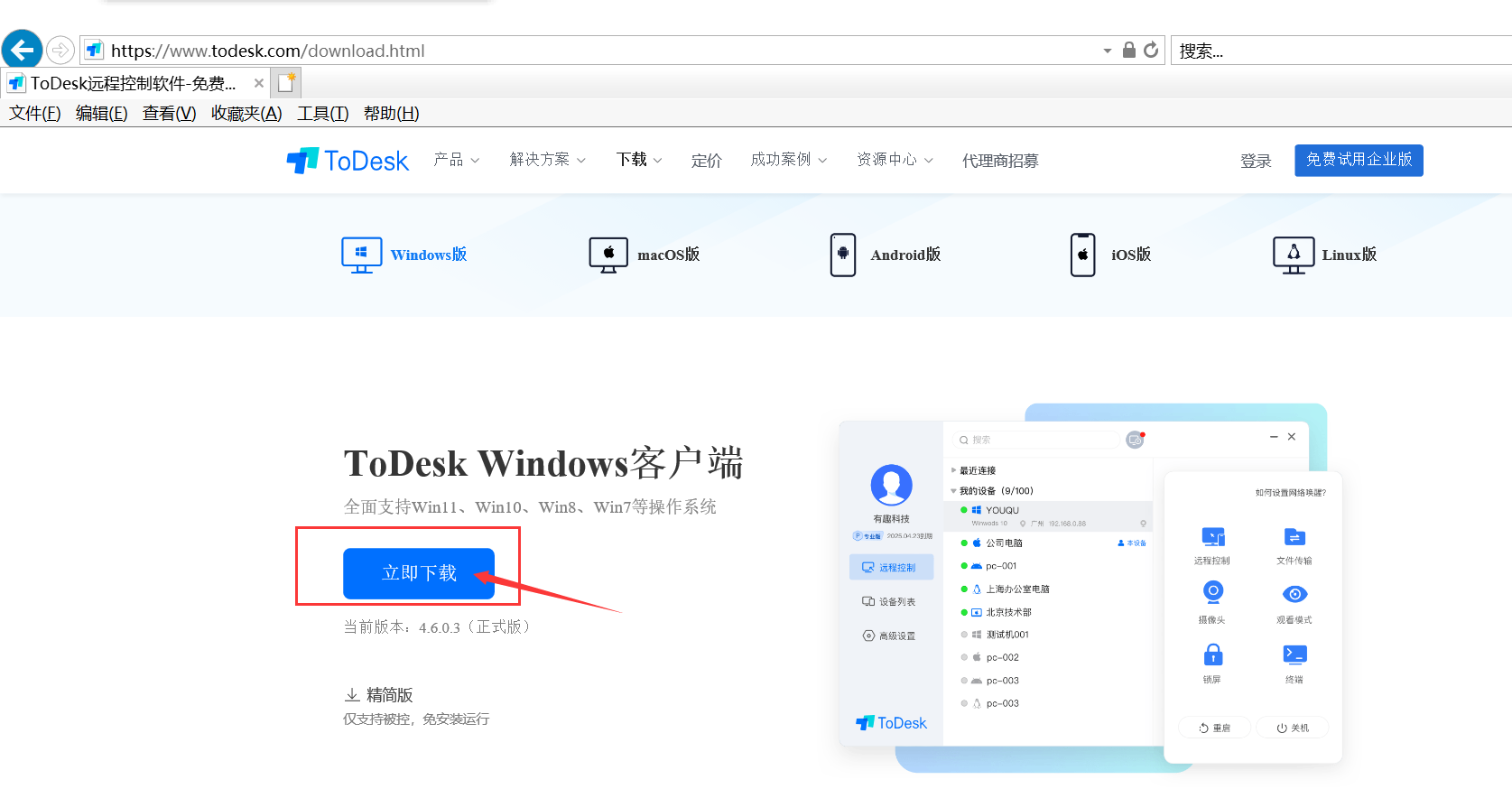This screenshot has width=1512, height=798.
Task: Click the YOUQU device row
Action: click(1048, 516)
